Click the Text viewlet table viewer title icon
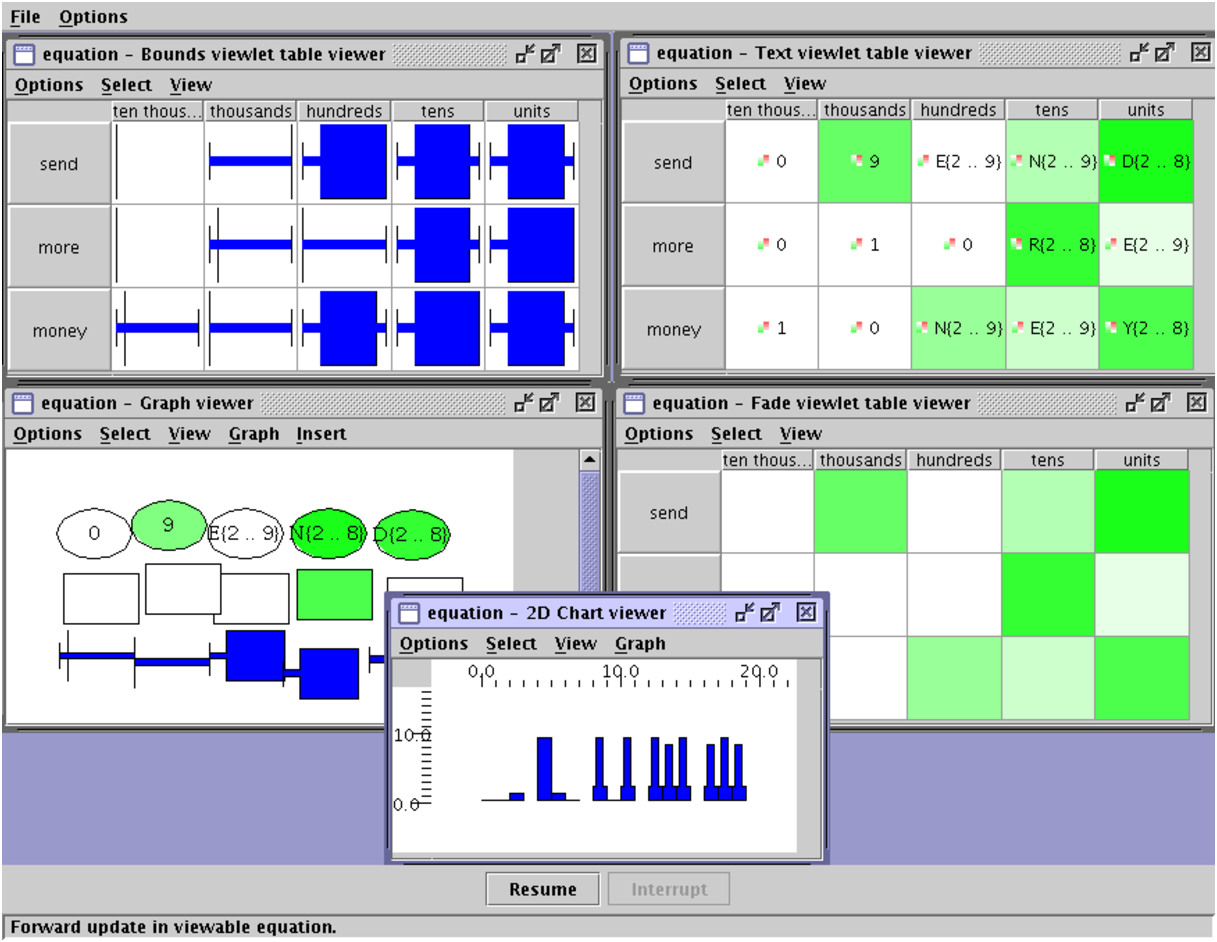 pyautogui.click(x=637, y=53)
